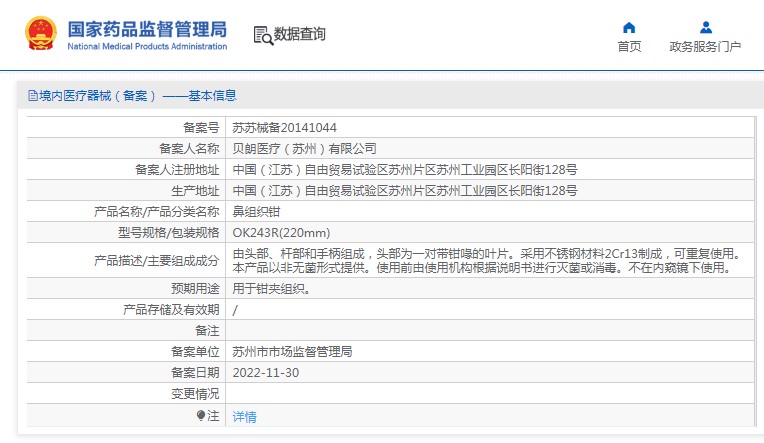The height and width of the screenshot is (443, 764).
Task: Click the 备案日期 label
Action: click(195, 372)
